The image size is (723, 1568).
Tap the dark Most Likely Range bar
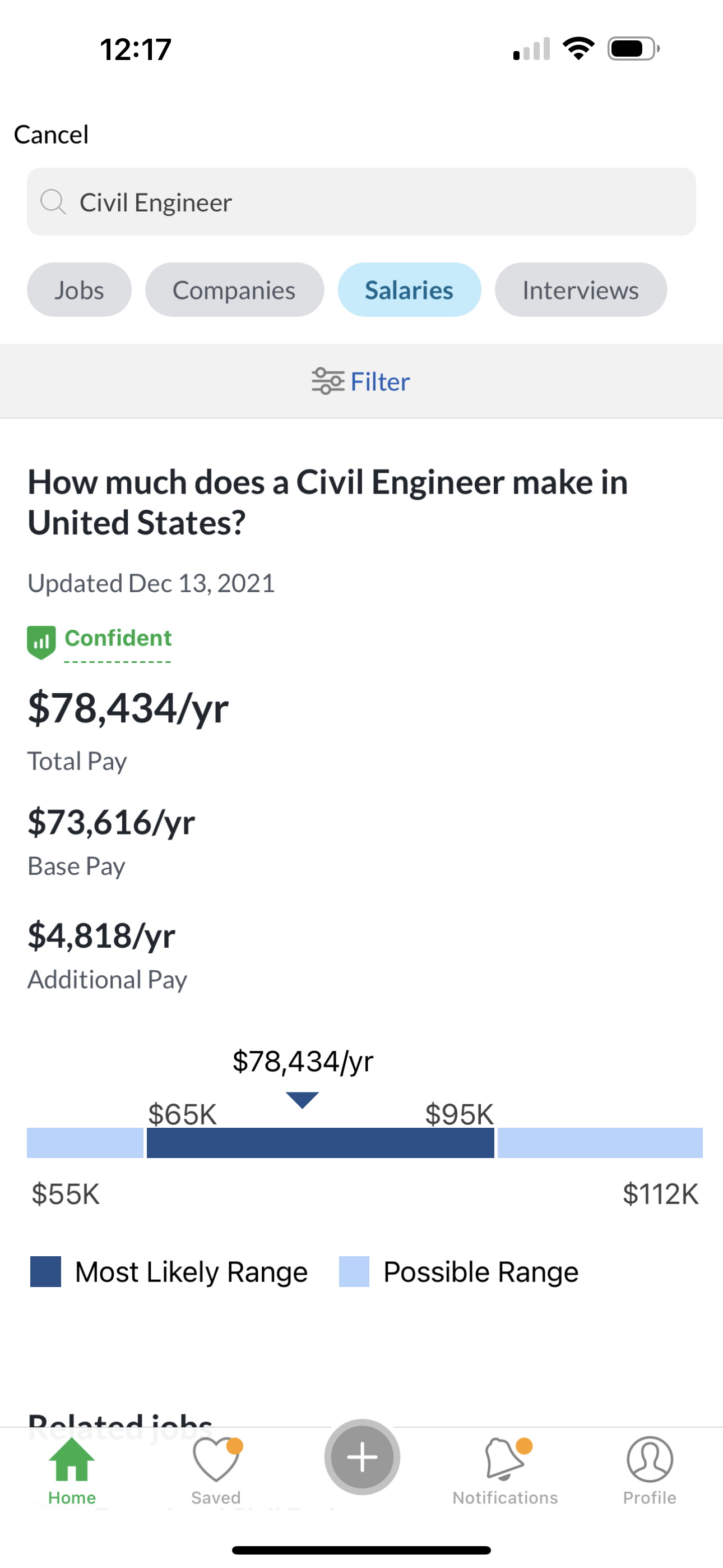point(321,1142)
